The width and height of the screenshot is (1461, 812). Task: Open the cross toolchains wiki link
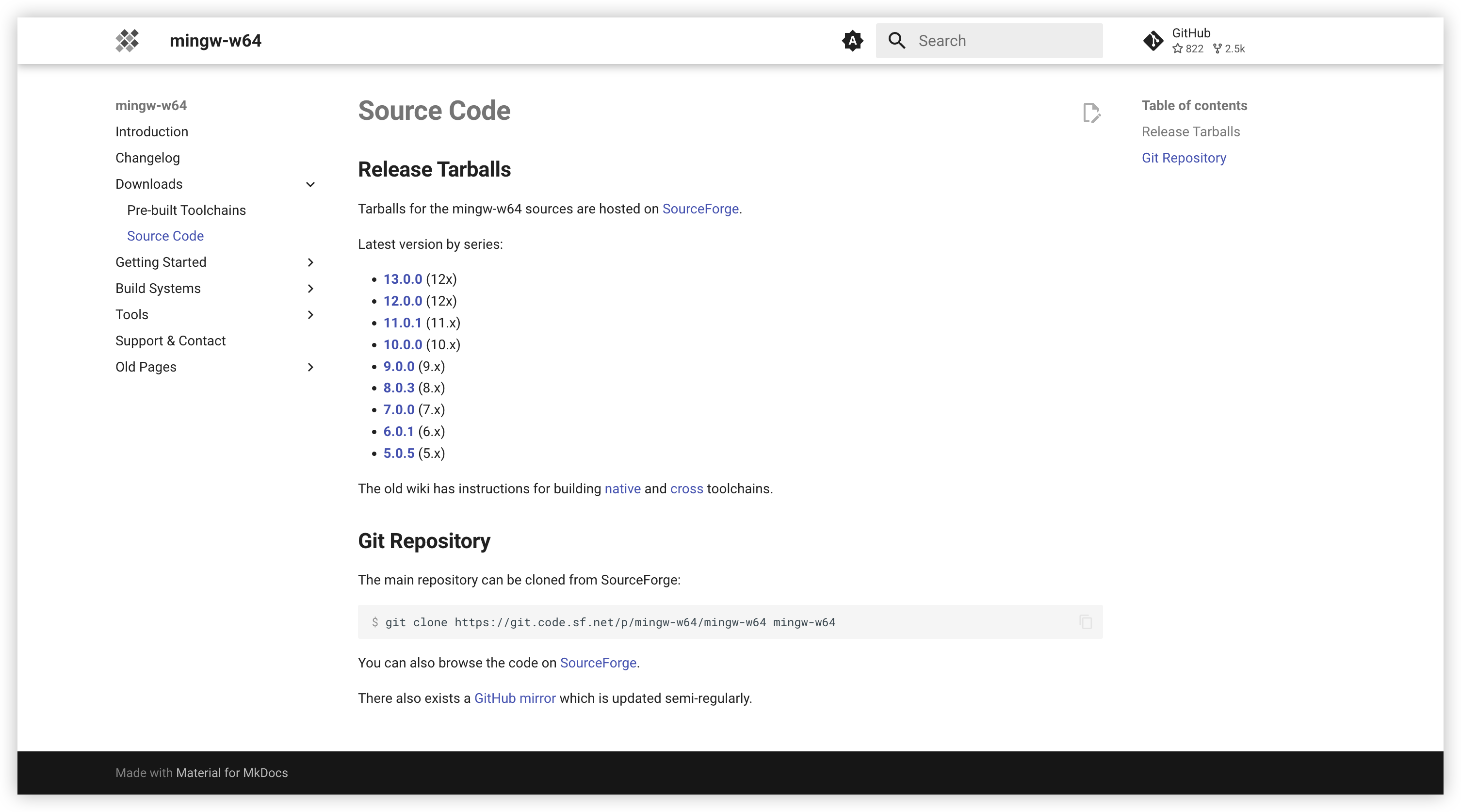[686, 489]
